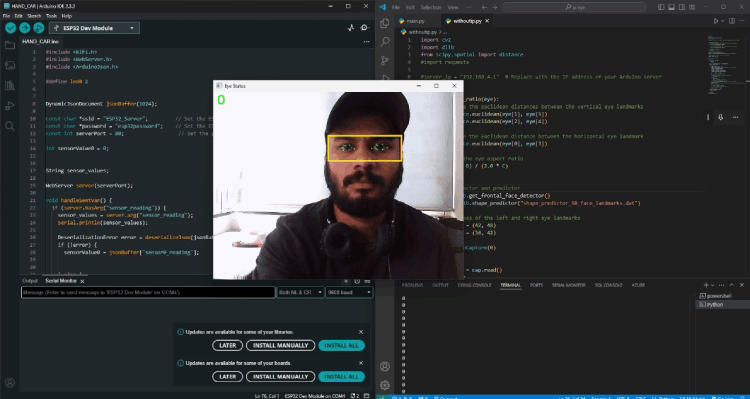750x399 pixels.
Task: Toggle VS Code bottom Panel layout button
Action: 672,7
